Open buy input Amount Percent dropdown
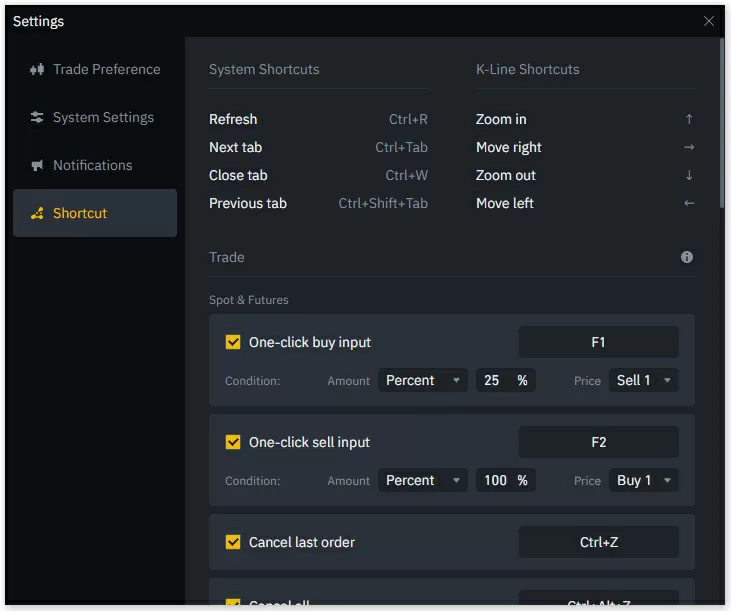Screen dimensions: 731x611 pyautogui.click(x=422, y=380)
